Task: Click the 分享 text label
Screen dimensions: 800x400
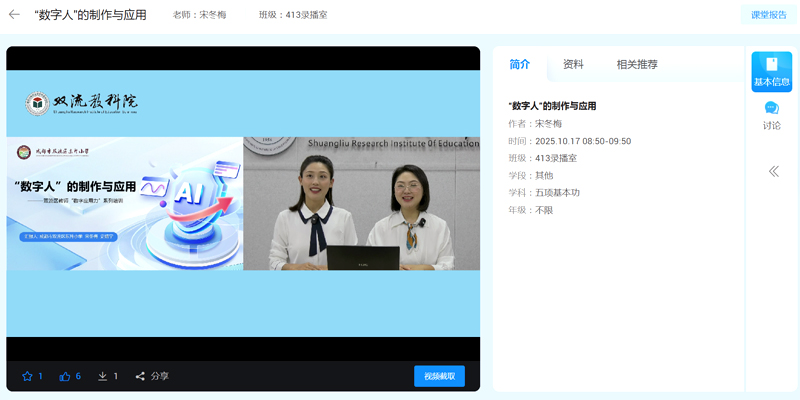Action: coord(160,376)
